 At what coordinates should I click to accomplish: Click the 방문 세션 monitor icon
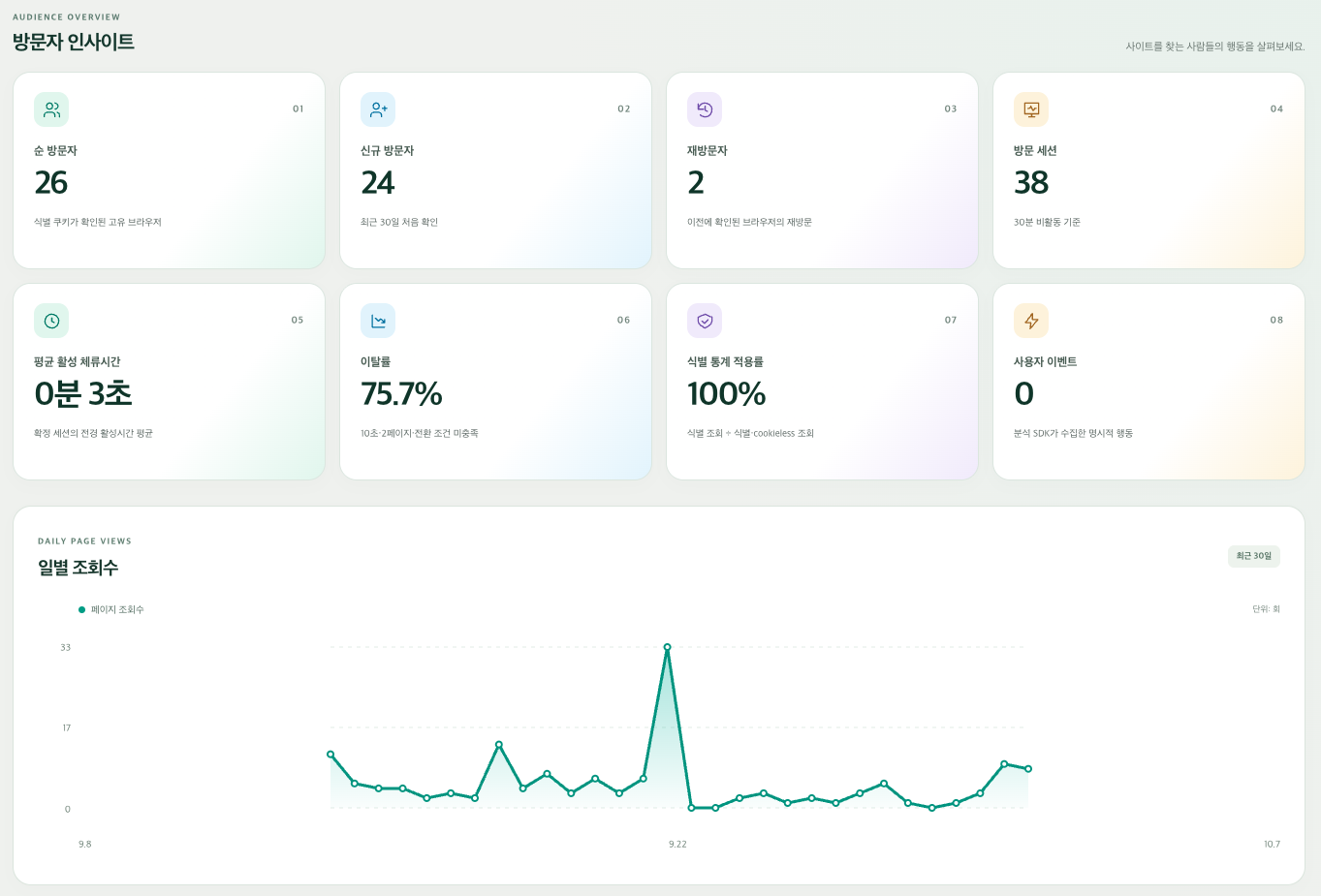coord(1031,109)
